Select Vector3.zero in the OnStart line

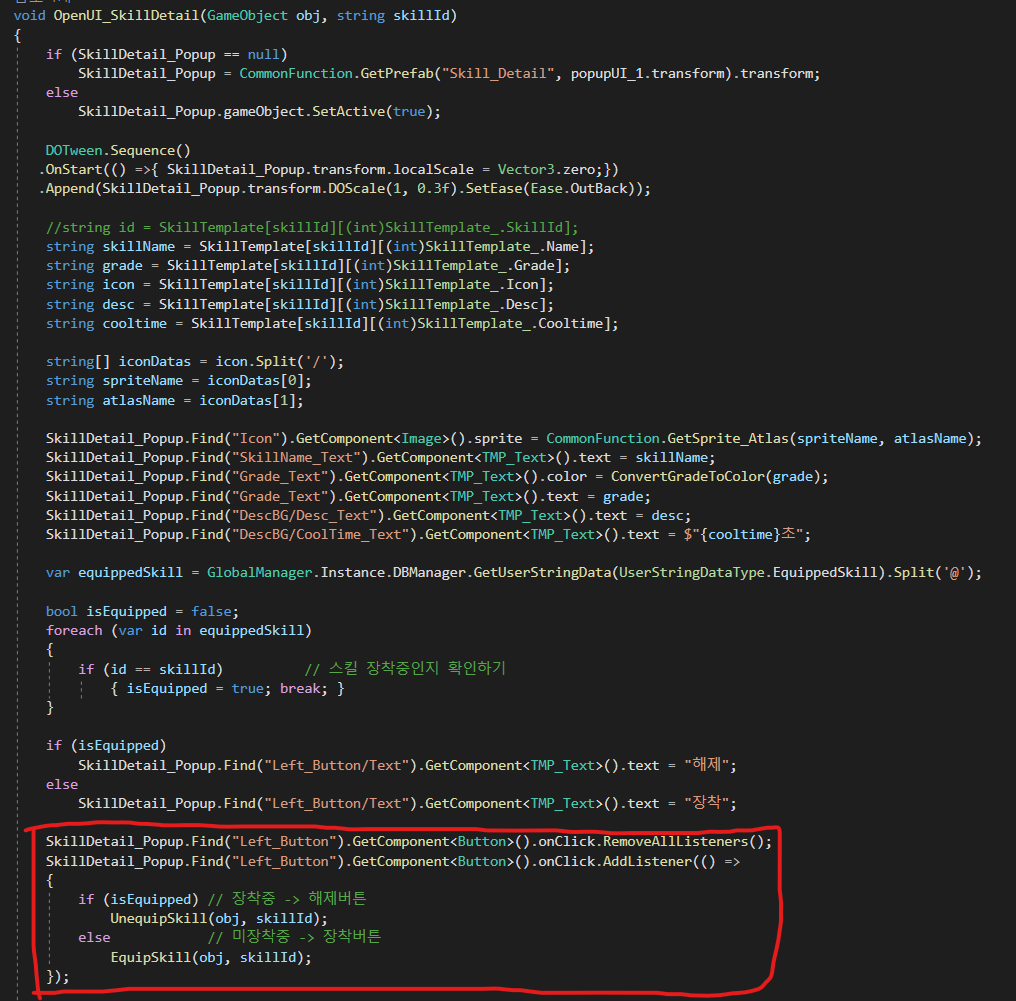tap(546, 169)
